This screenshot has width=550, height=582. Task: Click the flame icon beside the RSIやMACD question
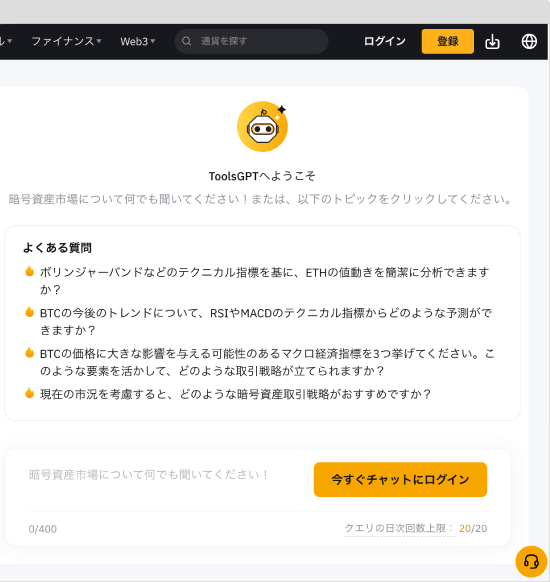pyautogui.click(x=29, y=312)
